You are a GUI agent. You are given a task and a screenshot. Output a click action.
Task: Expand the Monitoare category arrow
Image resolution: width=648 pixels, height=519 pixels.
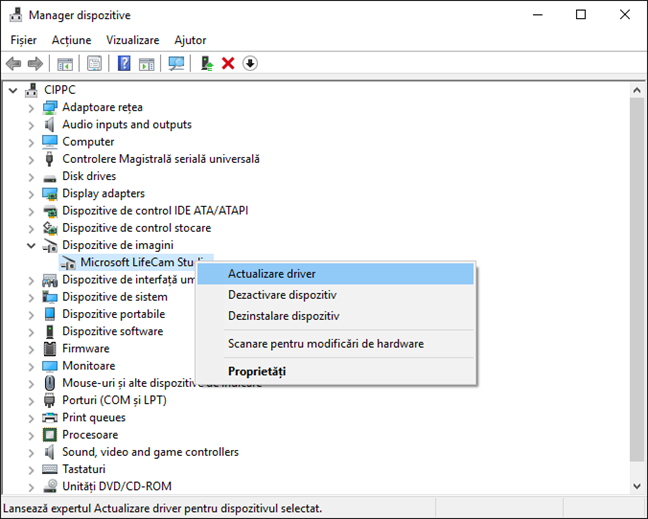(x=31, y=366)
